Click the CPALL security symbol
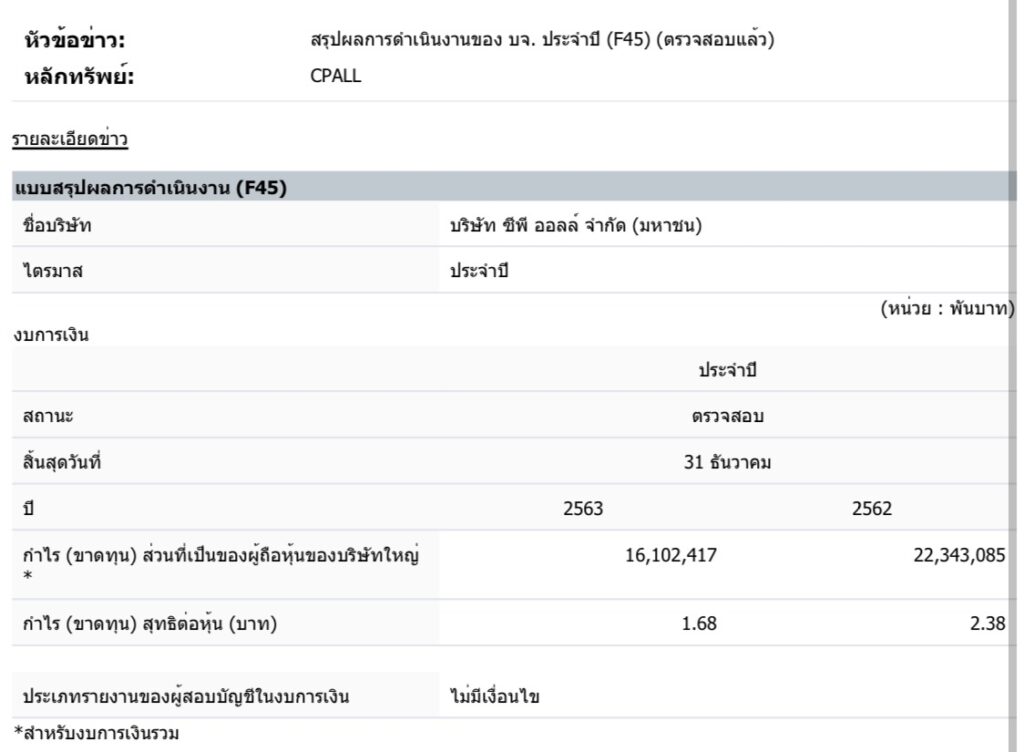The height and width of the screenshot is (752, 1024). click(x=336, y=78)
